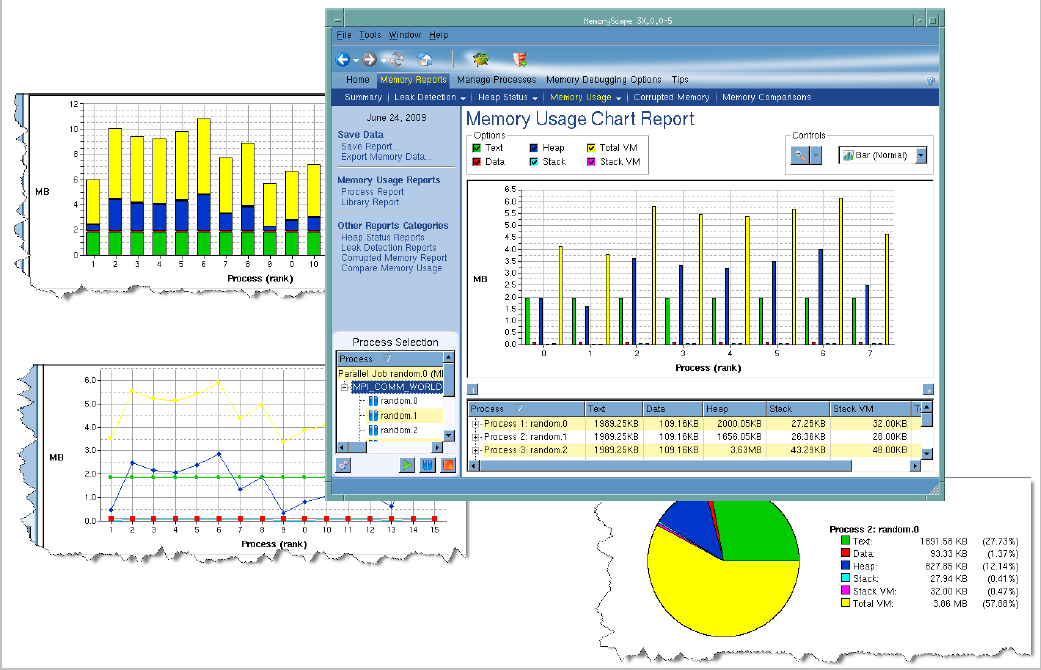Select random.1 in the process tree
The image size is (1041, 670).
click(x=398, y=415)
